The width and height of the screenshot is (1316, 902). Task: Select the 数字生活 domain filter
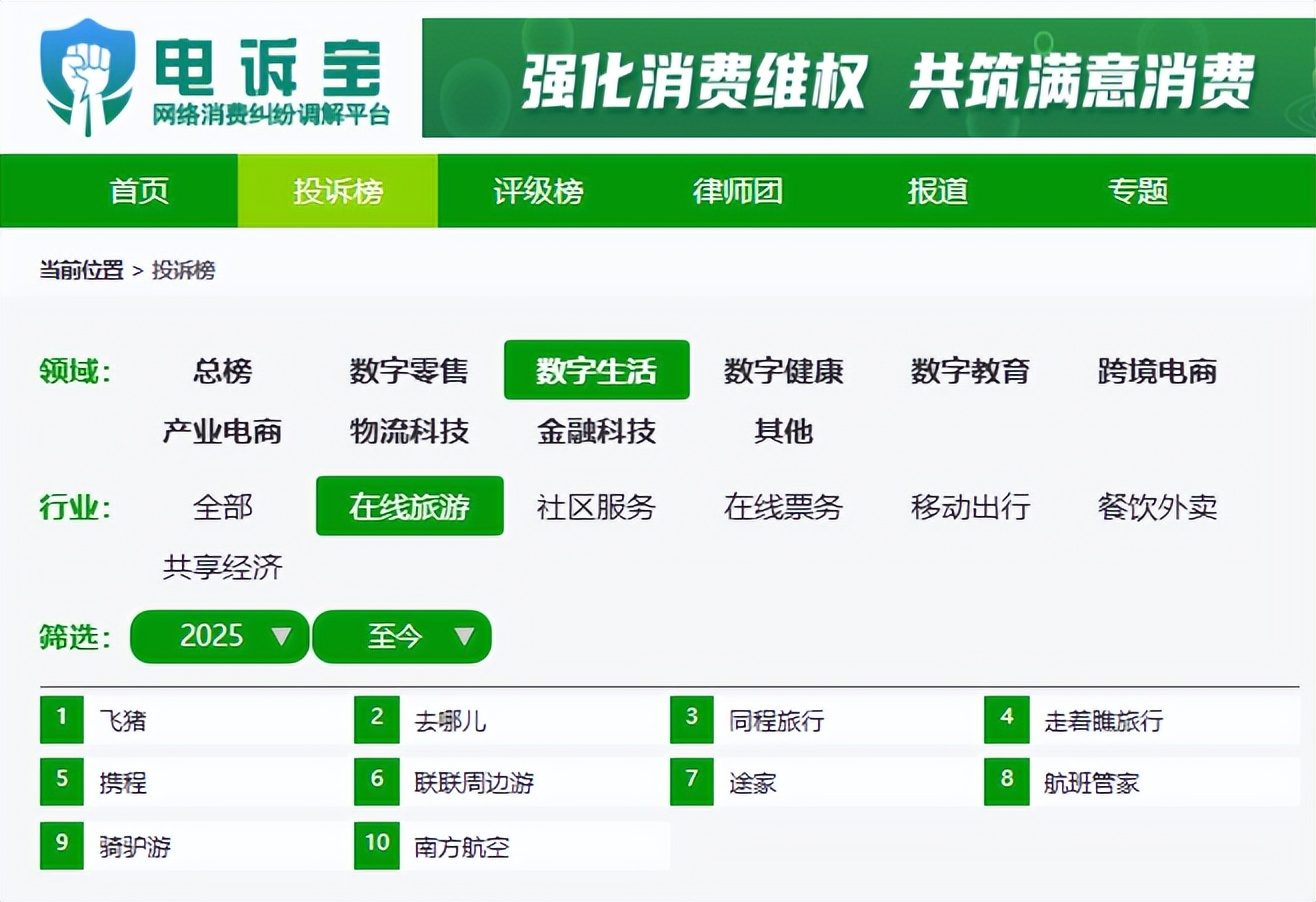[x=597, y=370]
